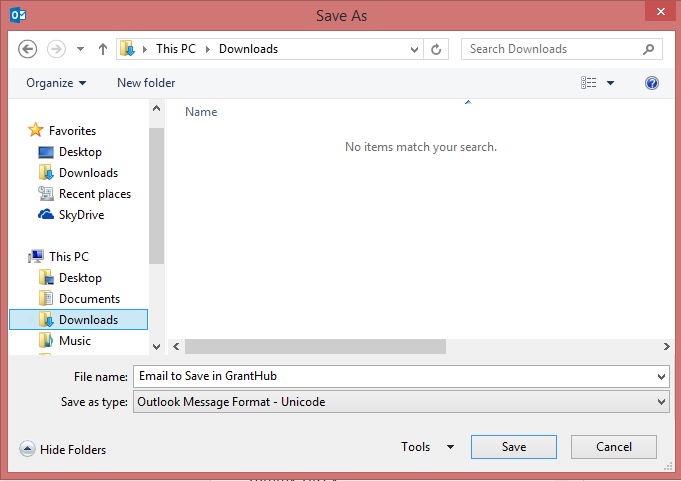681x481 pixels.
Task: Open Recent places in the sidebar
Action: point(95,194)
